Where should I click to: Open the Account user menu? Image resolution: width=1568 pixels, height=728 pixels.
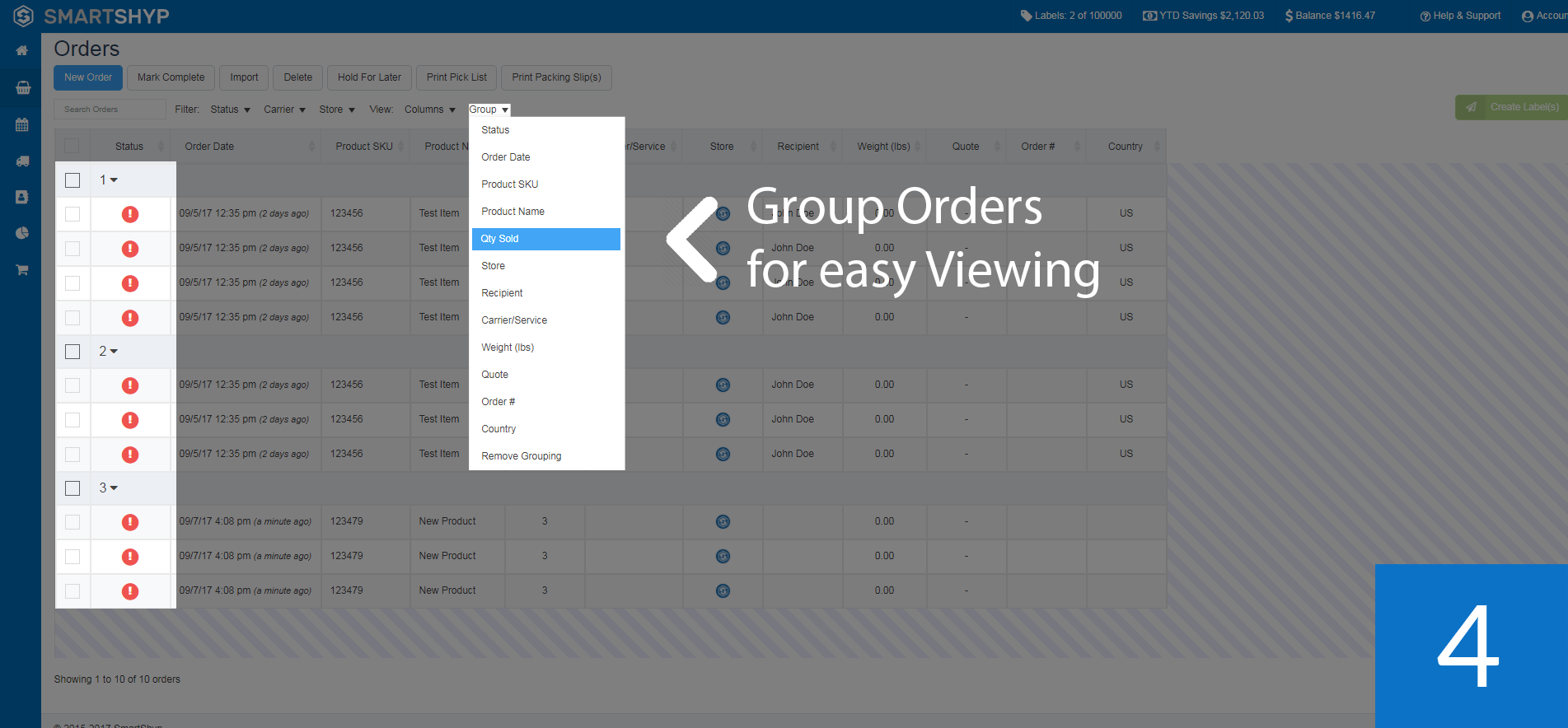pos(1544,16)
